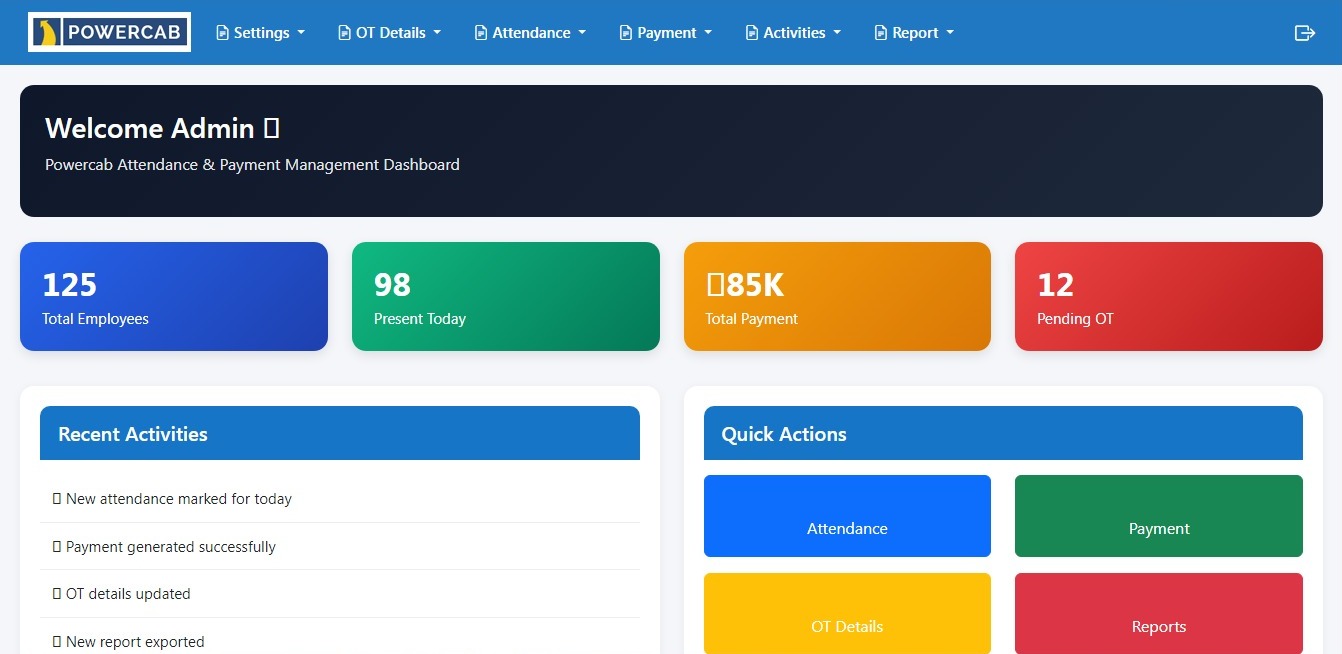This screenshot has width=1342, height=654.
Task: Click 'OT details updated' activity
Action: pyautogui.click(x=340, y=594)
